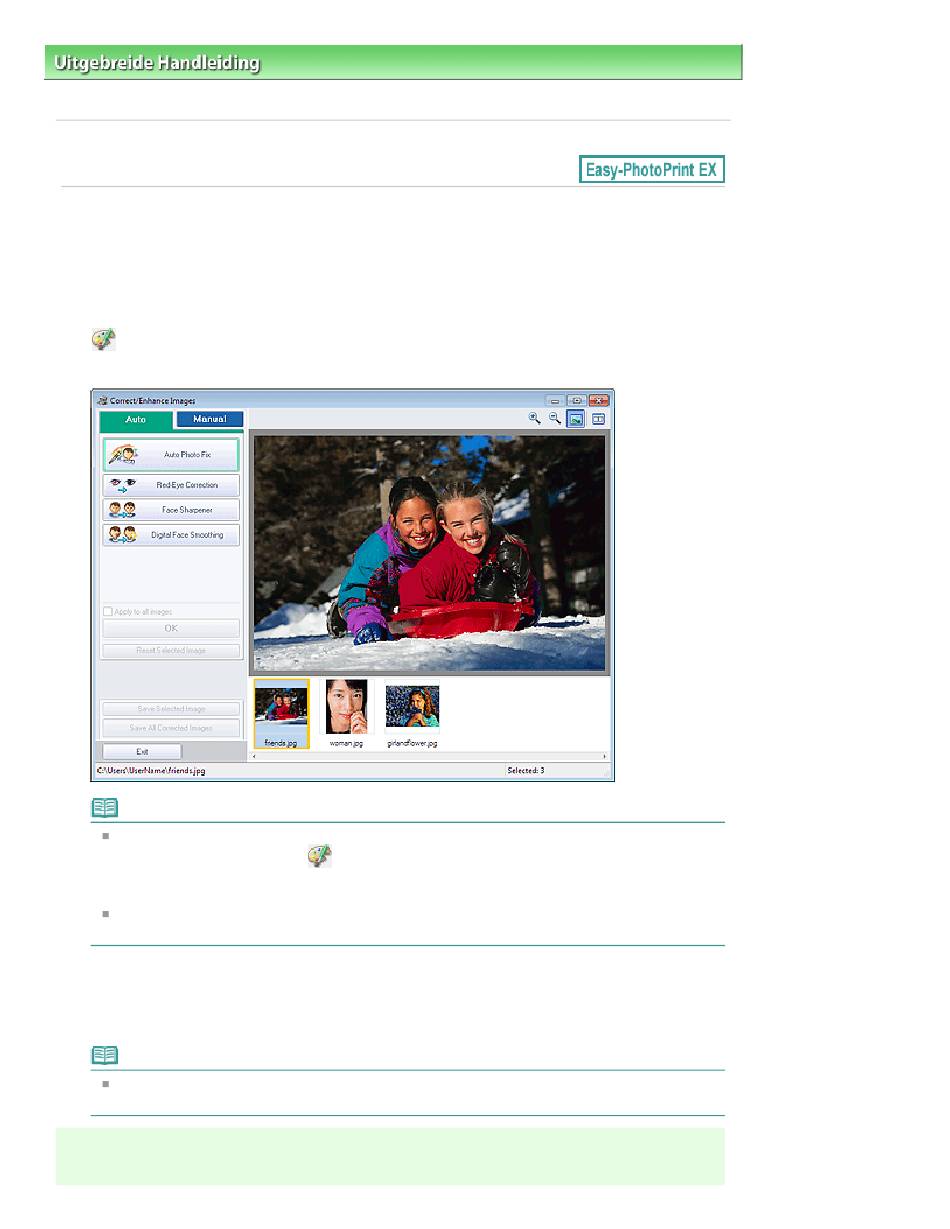This screenshot has height=1229, width=950.
Task: Switch to the compare view icon
Action: coord(598,420)
